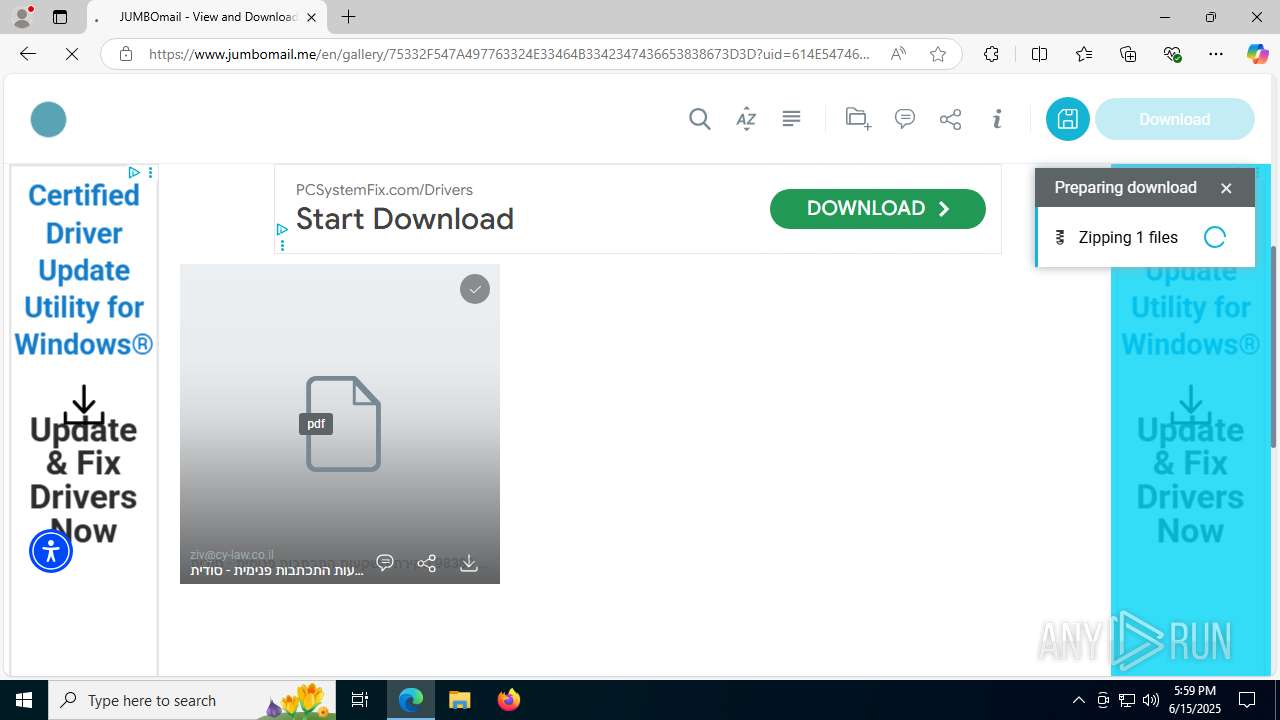
Task: Close the Preparing download popup
Action: coord(1226,188)
